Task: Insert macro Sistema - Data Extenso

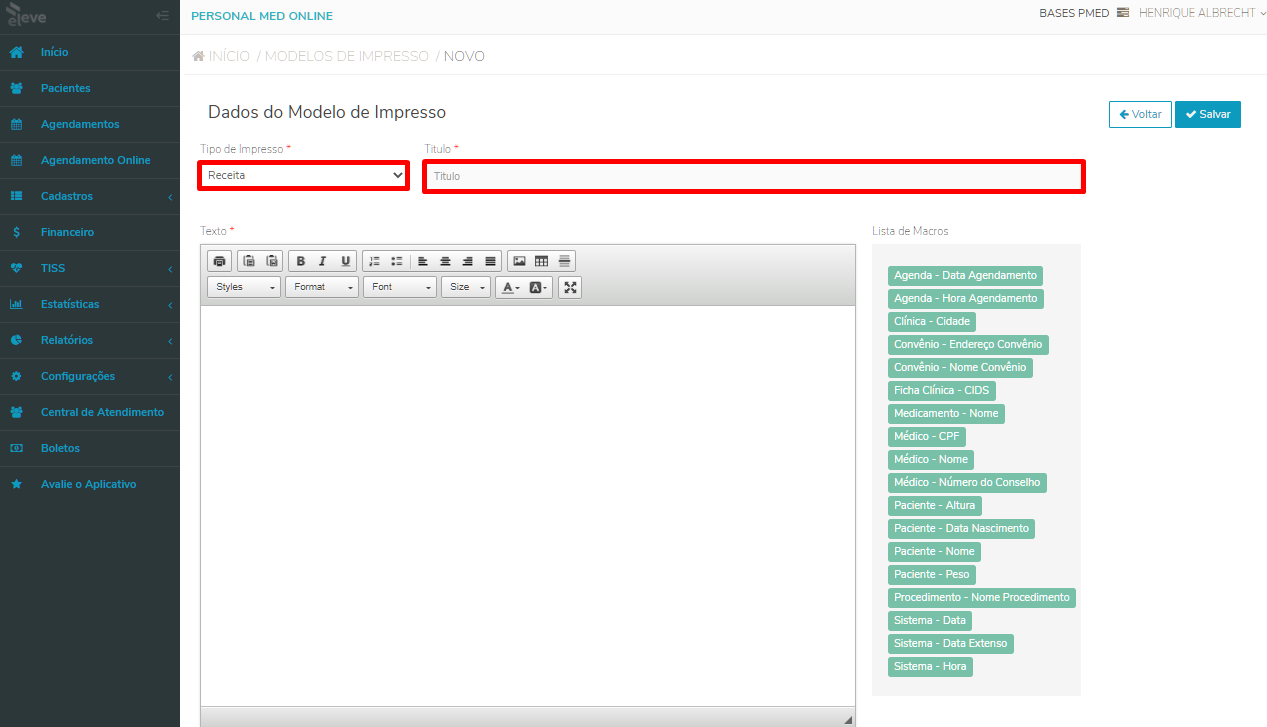Action: click(950, 643)
